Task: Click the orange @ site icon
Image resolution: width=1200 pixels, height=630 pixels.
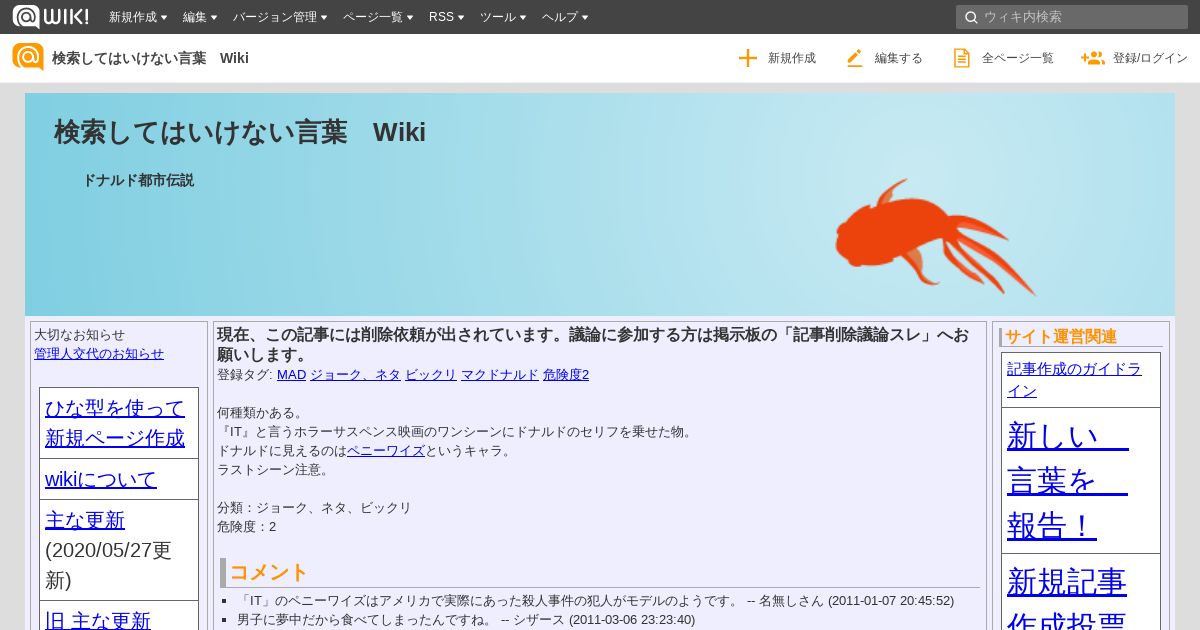Action: 28,57
